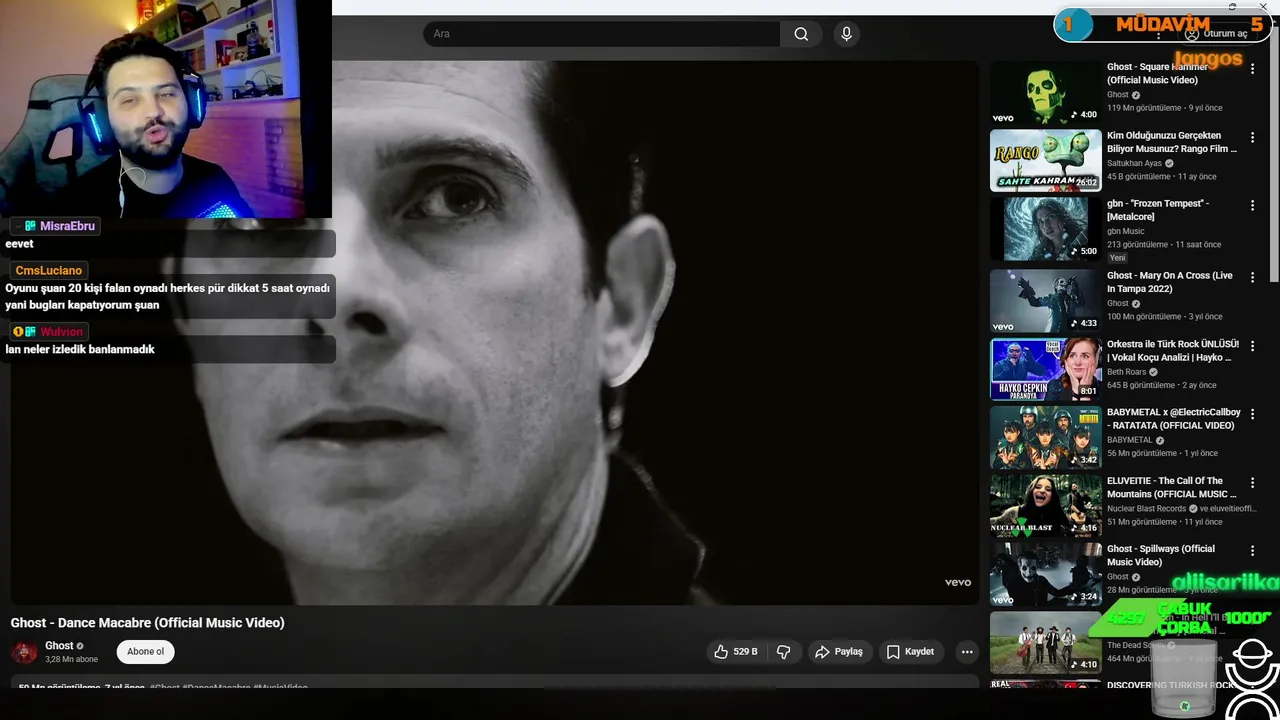
Task: Open title BABYMETAL x @ElectricCallboy RATATATA
Action: pyautogui.click(x=1174, y=418)
